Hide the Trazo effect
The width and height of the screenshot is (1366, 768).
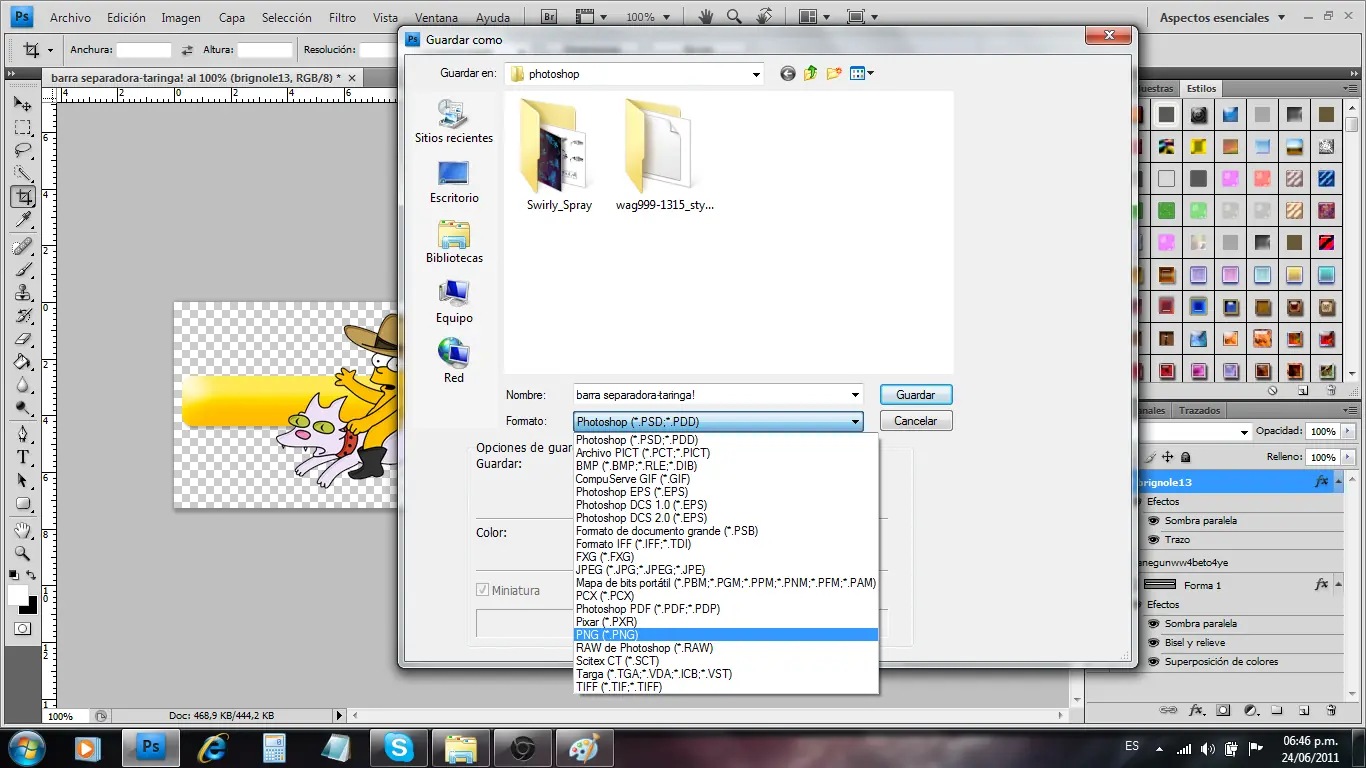tap(1154, 540)
